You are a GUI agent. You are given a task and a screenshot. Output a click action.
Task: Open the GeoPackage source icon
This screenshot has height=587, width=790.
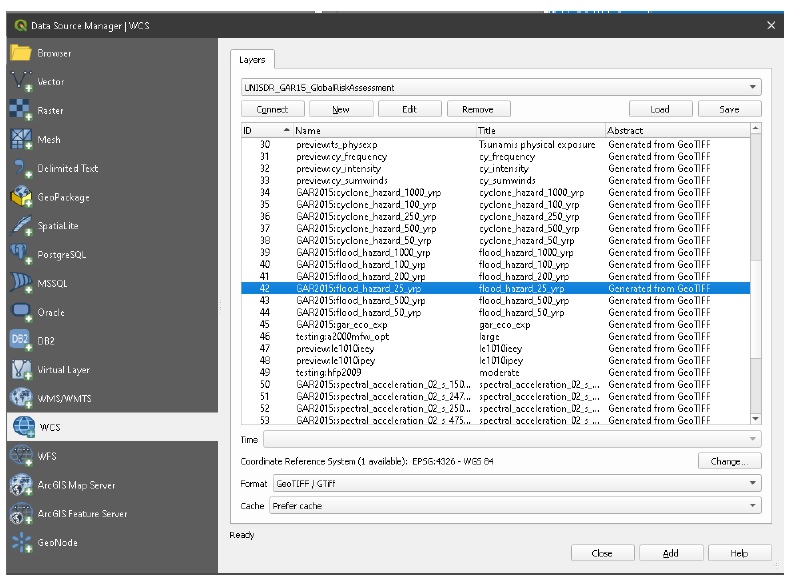tap(21, 197)
